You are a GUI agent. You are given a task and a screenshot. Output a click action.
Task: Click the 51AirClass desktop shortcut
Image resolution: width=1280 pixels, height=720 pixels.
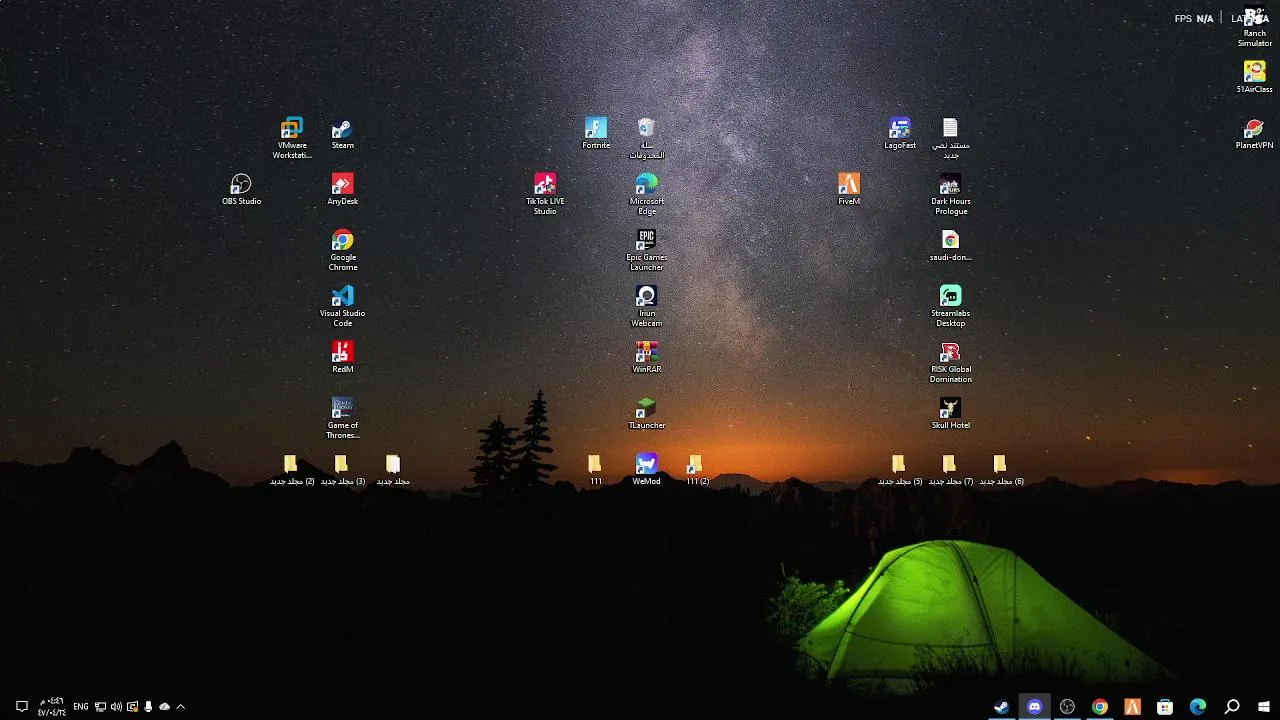1254,78
